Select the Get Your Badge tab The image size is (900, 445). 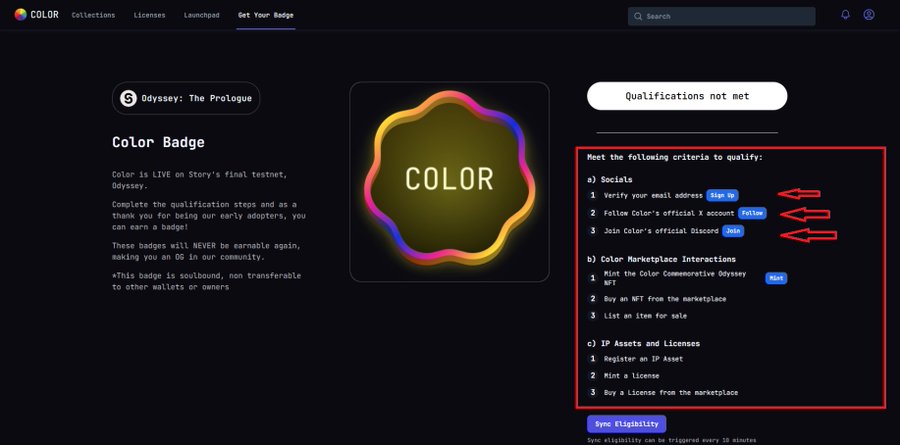(x=266, y=16)
